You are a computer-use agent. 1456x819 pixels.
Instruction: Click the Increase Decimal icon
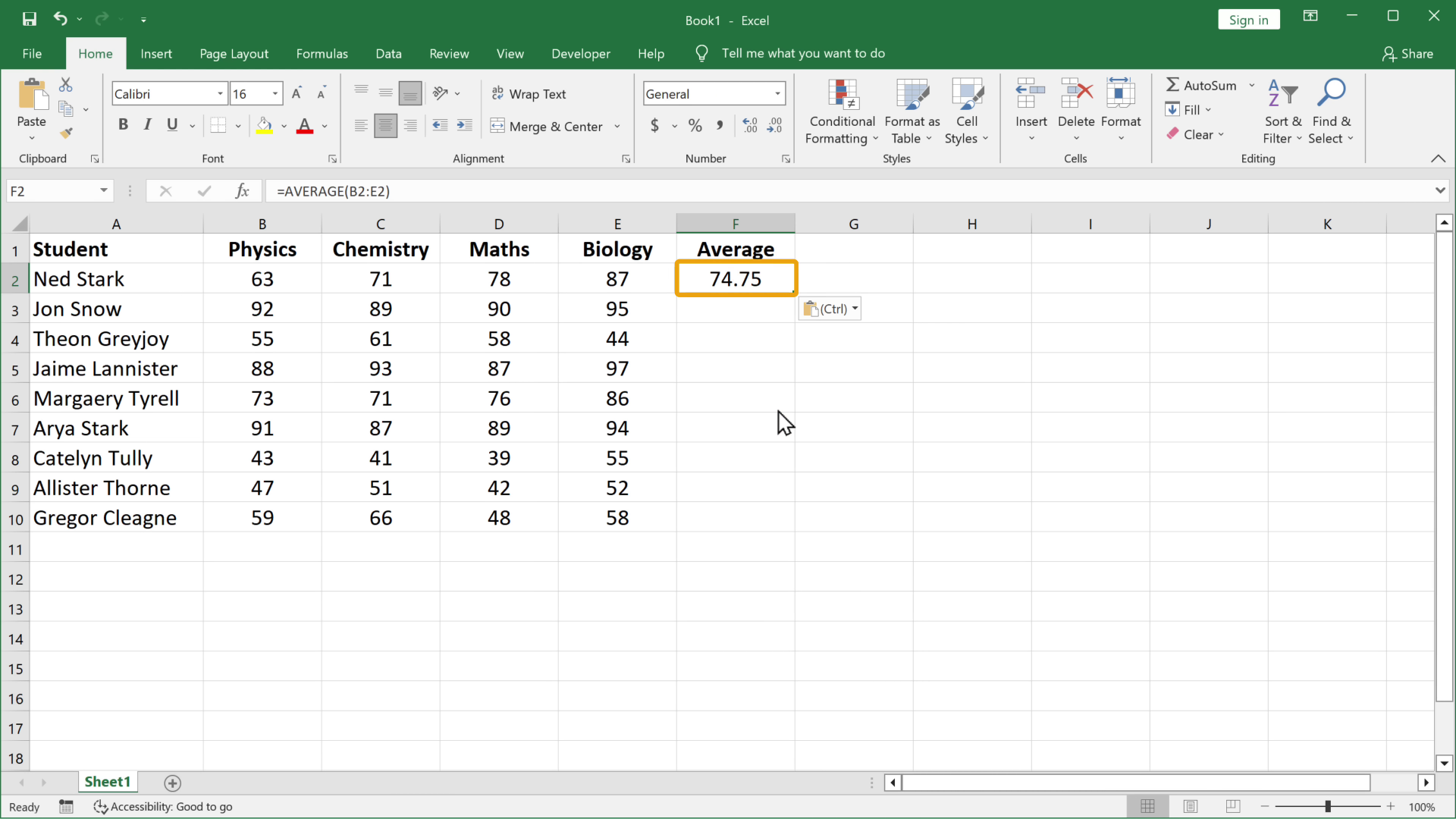point(750,126)
